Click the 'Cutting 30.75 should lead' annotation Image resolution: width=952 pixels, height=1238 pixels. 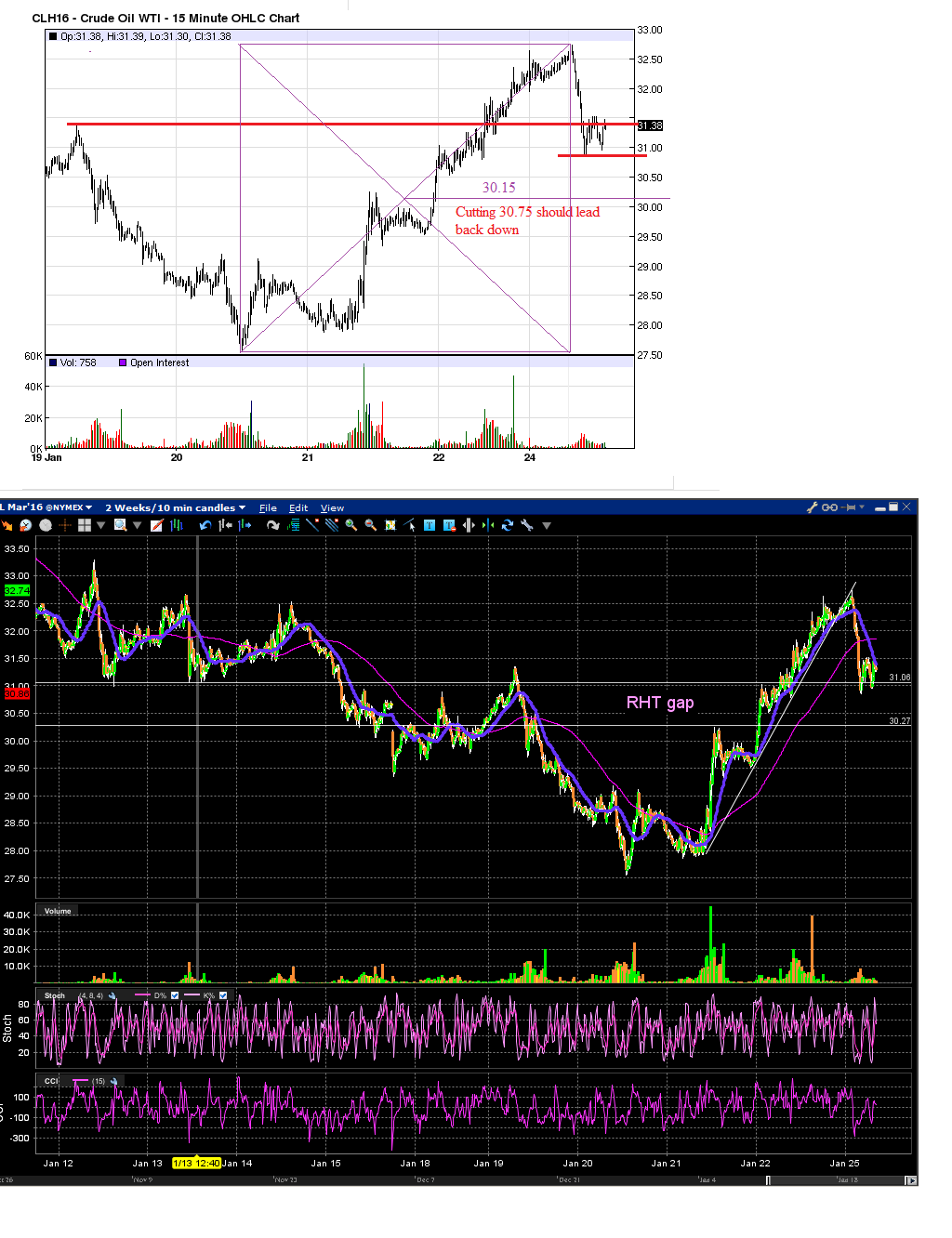click(527, 212)
